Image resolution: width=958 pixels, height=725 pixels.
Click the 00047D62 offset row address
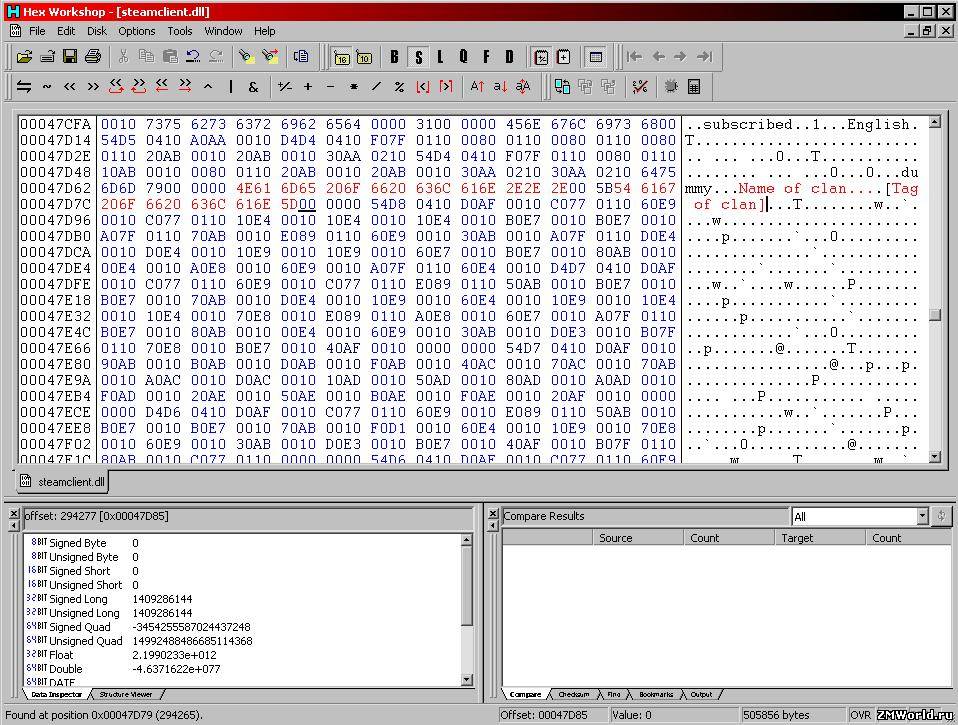click(x=56, y=189)
